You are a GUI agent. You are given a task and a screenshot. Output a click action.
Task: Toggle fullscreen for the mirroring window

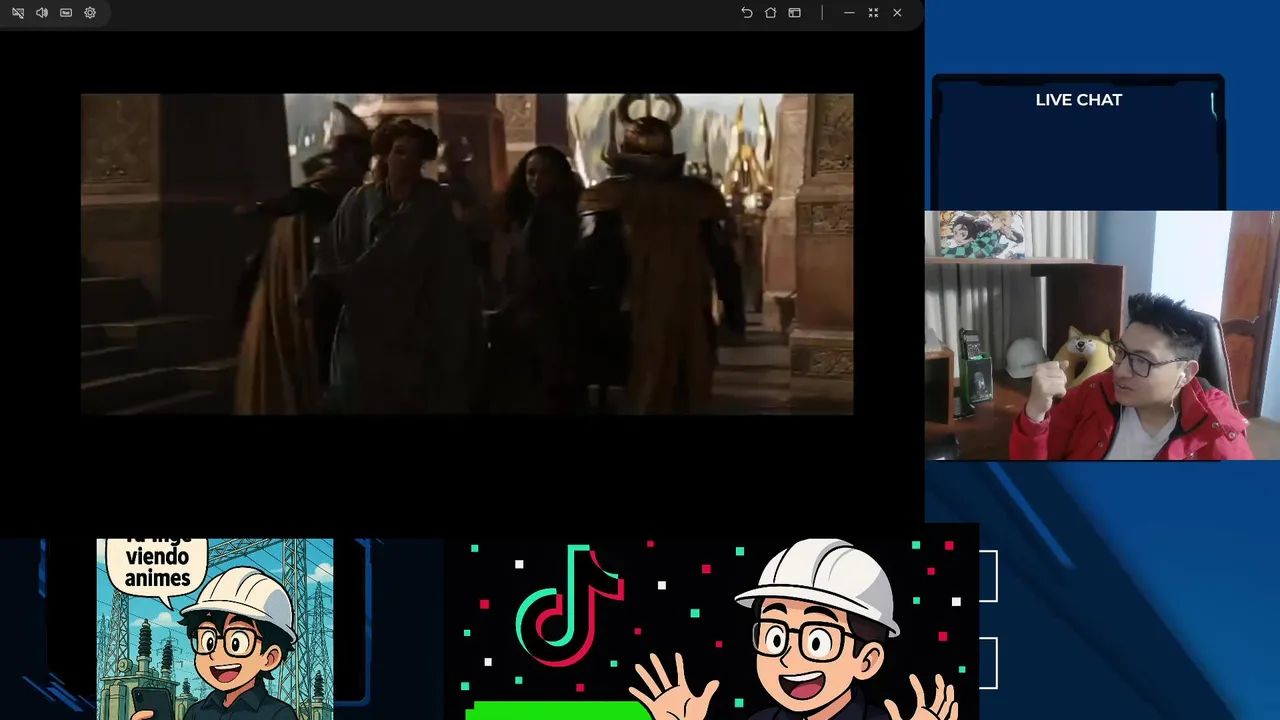click(x=873, y=13)
